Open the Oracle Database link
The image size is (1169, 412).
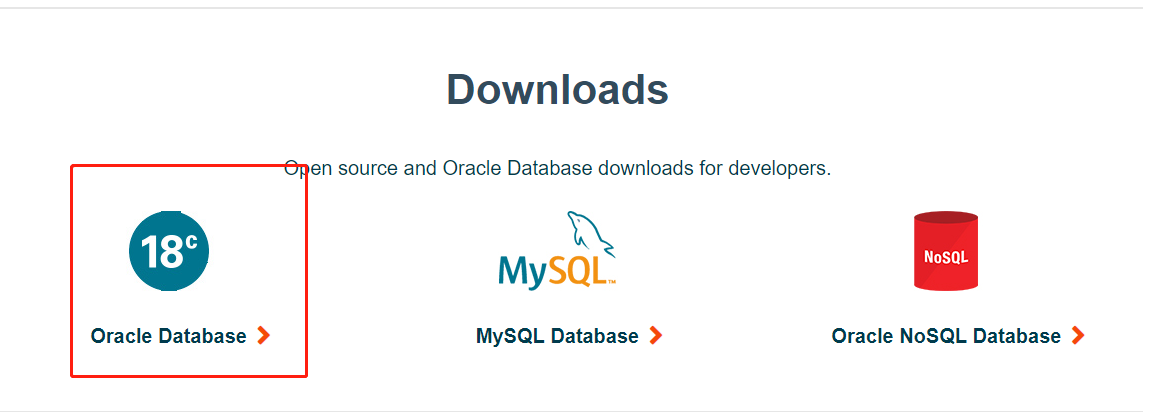click(x=168, y=336)
